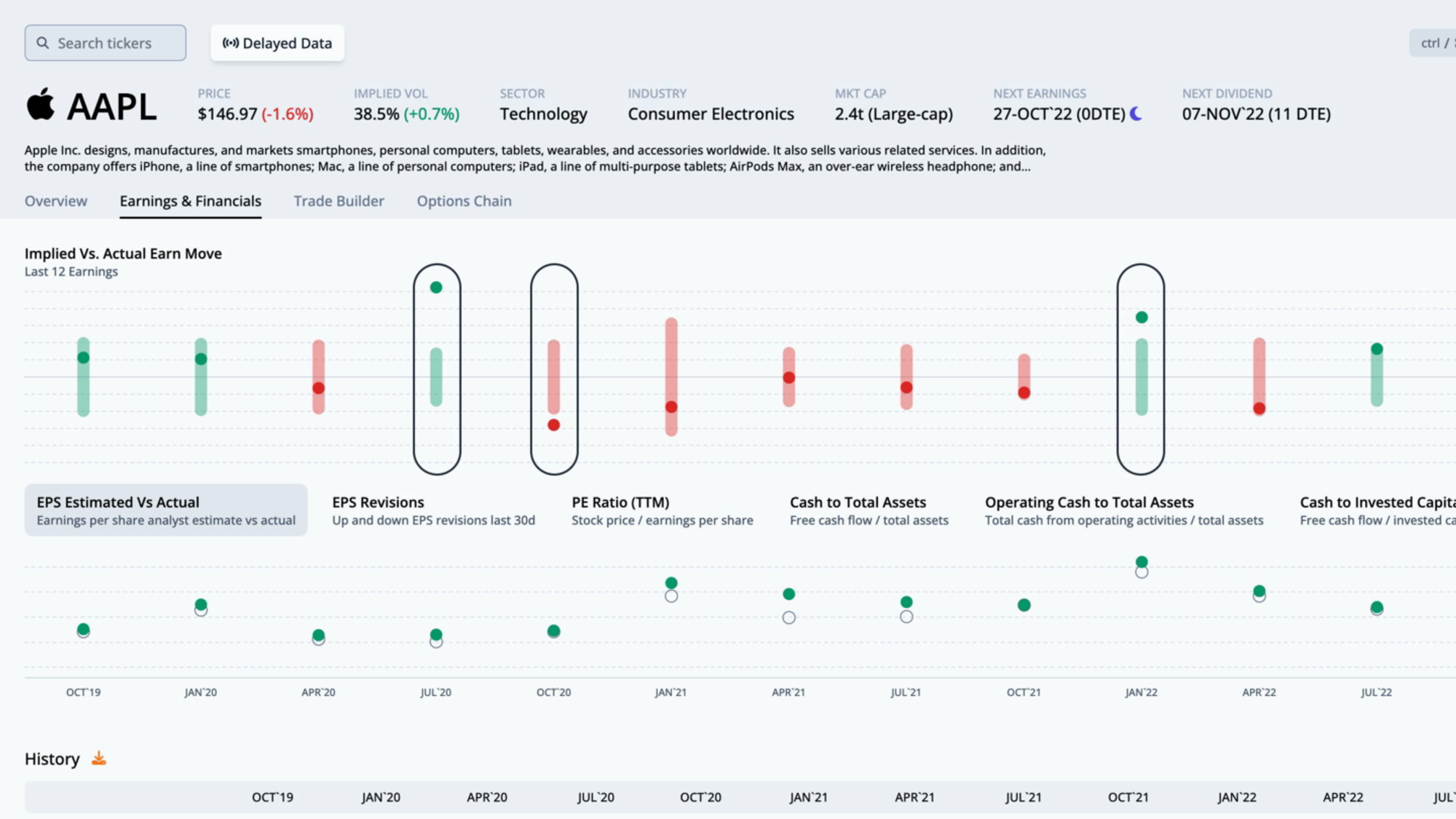The height and width of the screenshot is (819, 1456).
Task: Click the Apple logo beside AAPL
Action: [x=41, y=104]
